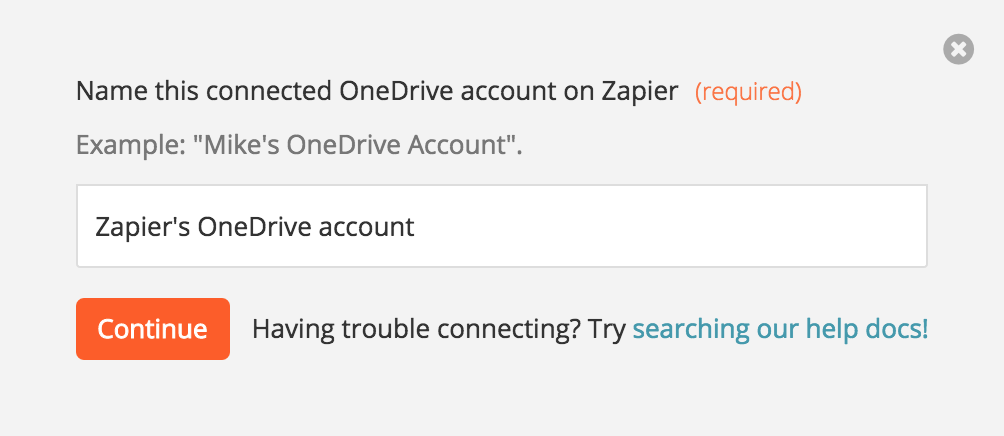Screen dimensions: 1004x436
Task: Place the cursor after the word "account" in the name field
Action: pyautogui.click(x=416, y=227)
